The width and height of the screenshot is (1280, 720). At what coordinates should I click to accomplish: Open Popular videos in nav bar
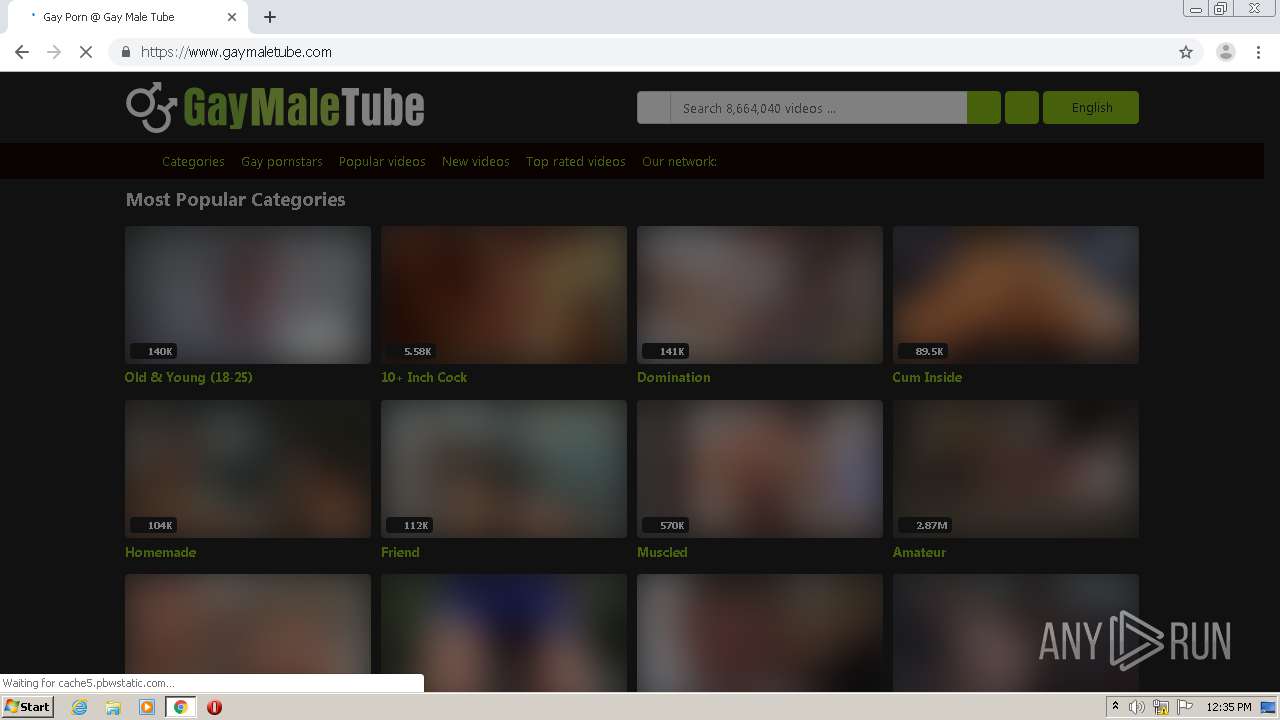382,161
